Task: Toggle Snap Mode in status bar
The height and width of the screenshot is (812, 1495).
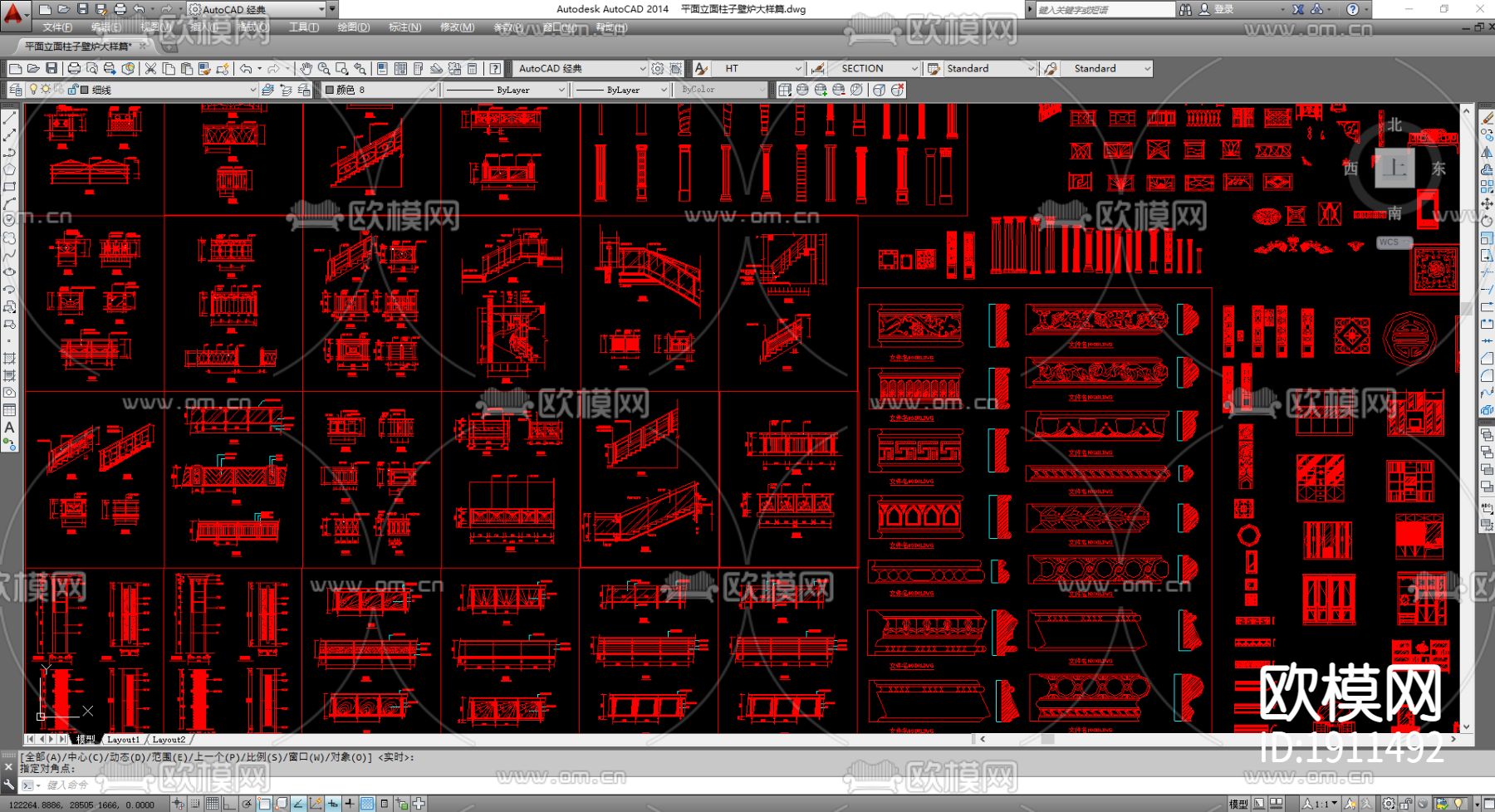Action: 195,804
